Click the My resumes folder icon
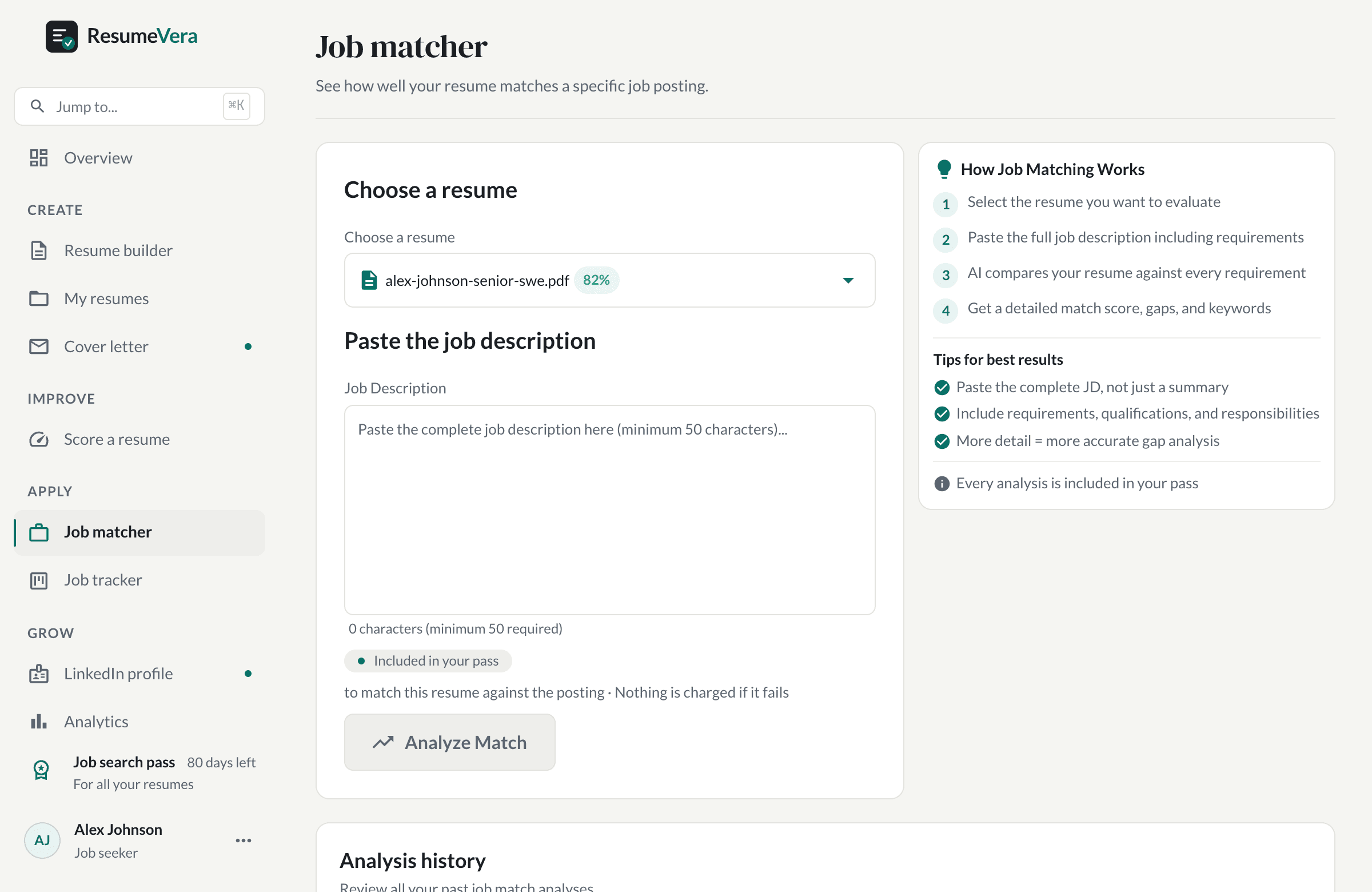 coord(39,298)
